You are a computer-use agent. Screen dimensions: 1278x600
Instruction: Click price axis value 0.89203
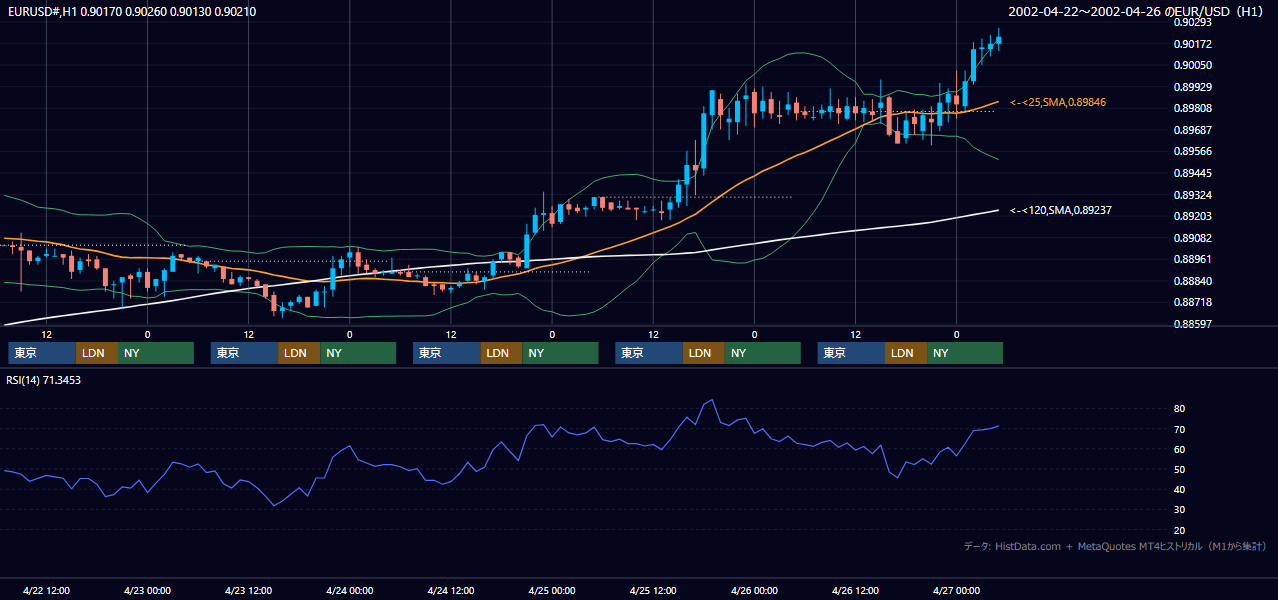pyautogui.click(x=1193, y=216)
